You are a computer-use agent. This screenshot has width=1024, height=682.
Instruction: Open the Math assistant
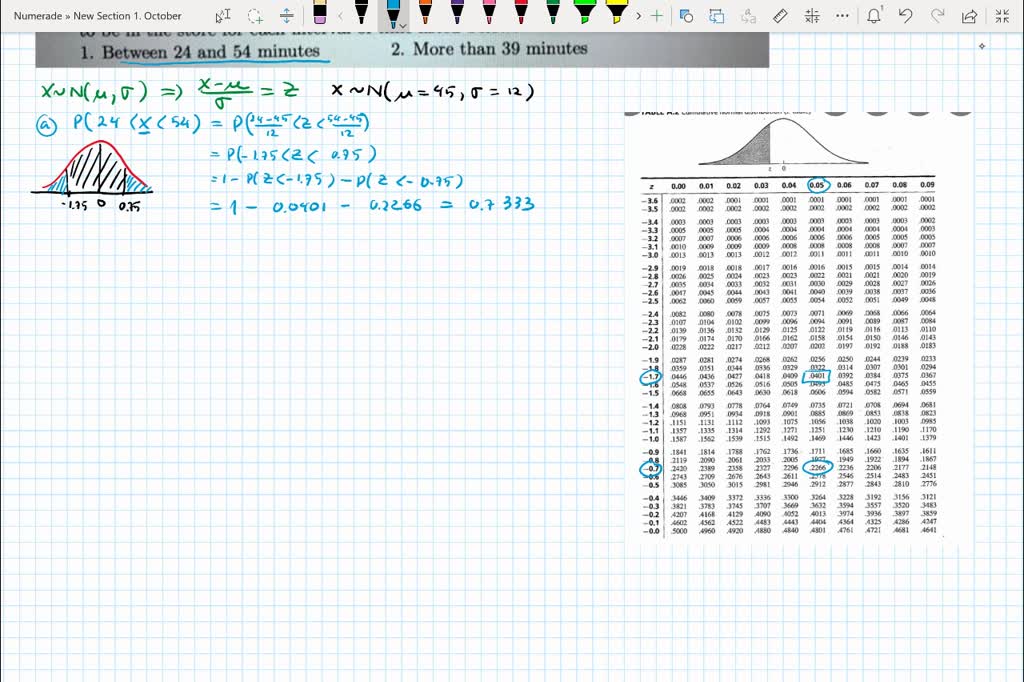812,16
